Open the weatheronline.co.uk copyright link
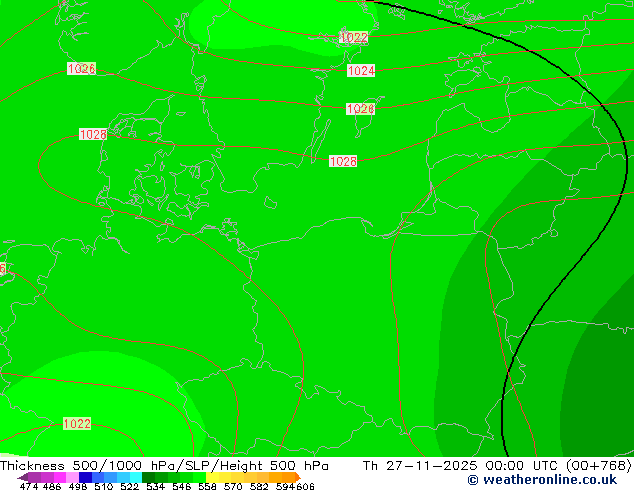 (542, 480)
